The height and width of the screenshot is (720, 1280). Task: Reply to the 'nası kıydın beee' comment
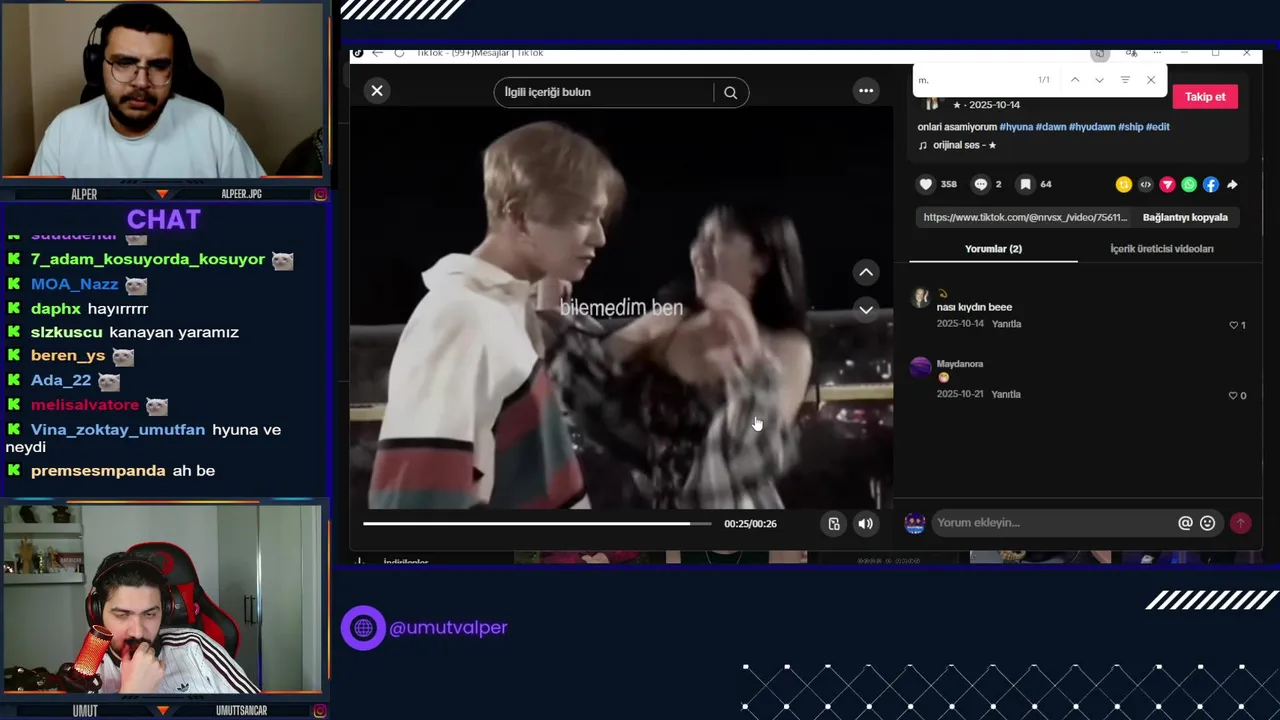click(1006, 324)
